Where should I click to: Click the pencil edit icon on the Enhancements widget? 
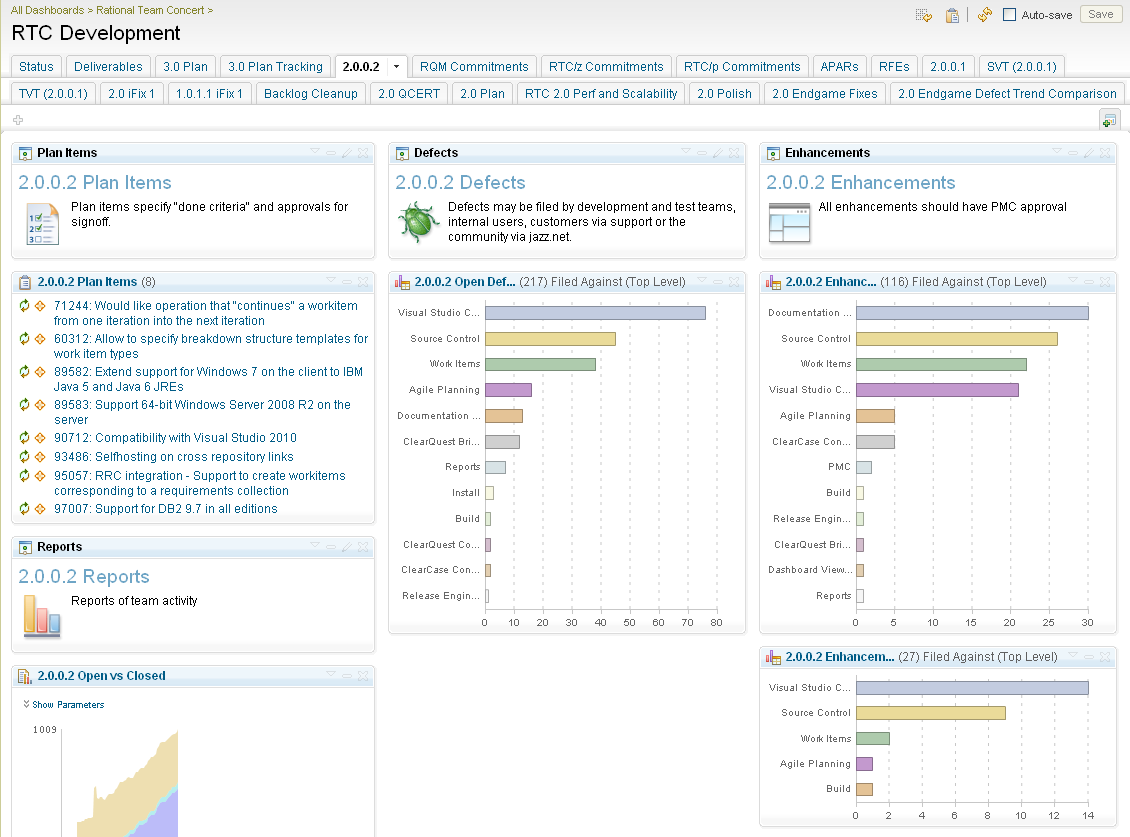pyautogui.click(x=1089, y=153)
